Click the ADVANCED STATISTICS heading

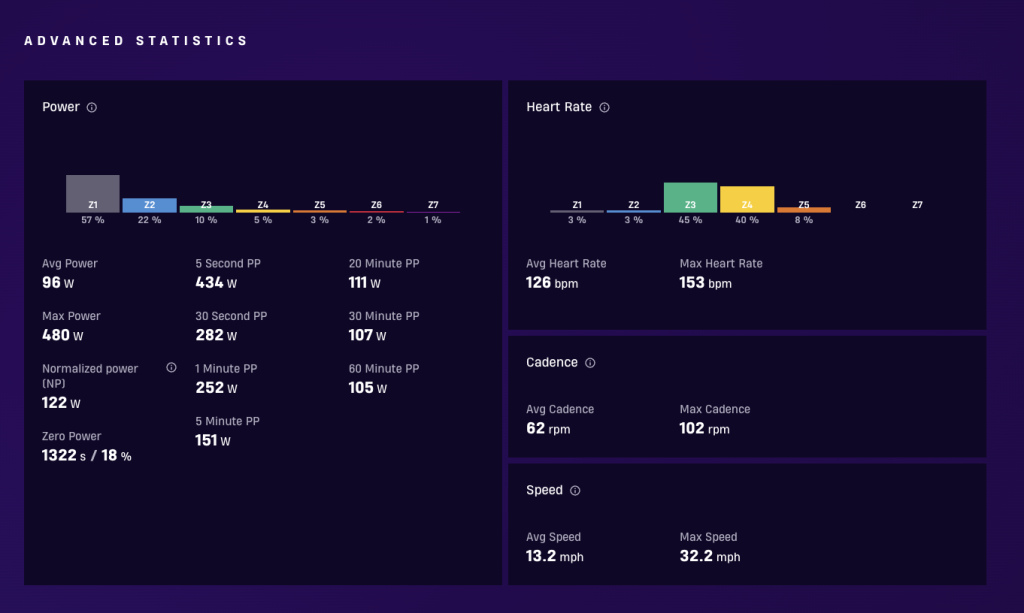click(x=136, y=40)
